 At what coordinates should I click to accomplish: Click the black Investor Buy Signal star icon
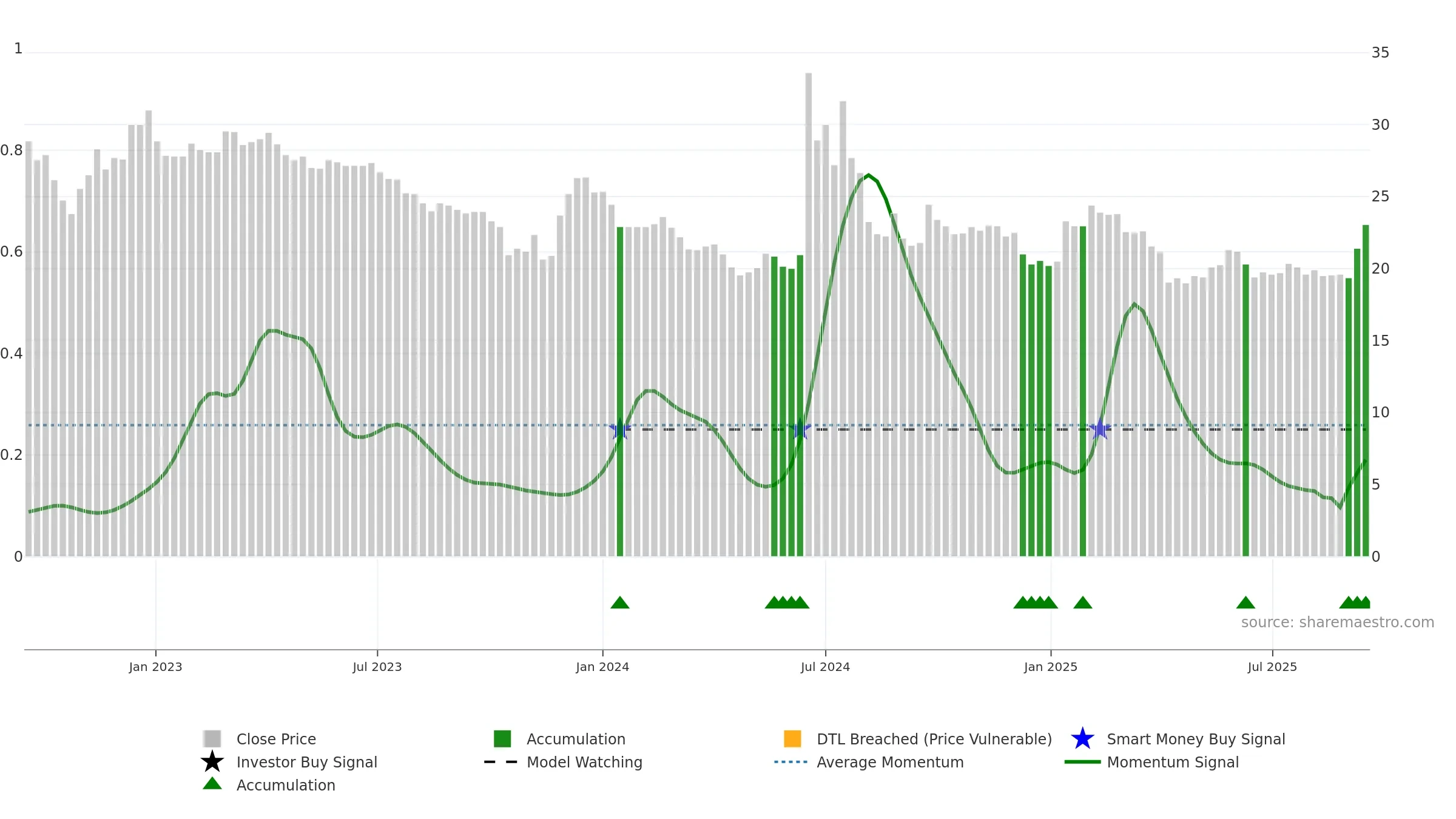[x=212, y=761]
